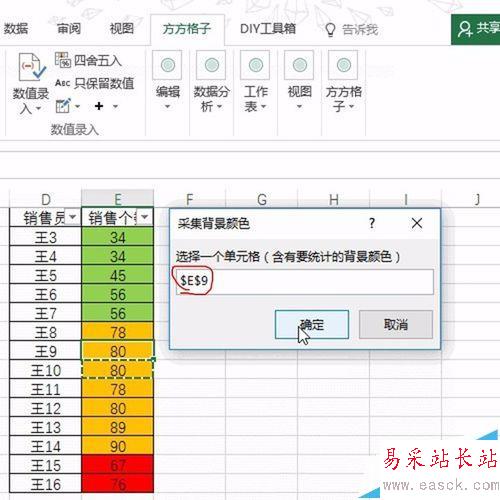Click the dialog help question mark

pyautogui.click(x=372, y=223)
